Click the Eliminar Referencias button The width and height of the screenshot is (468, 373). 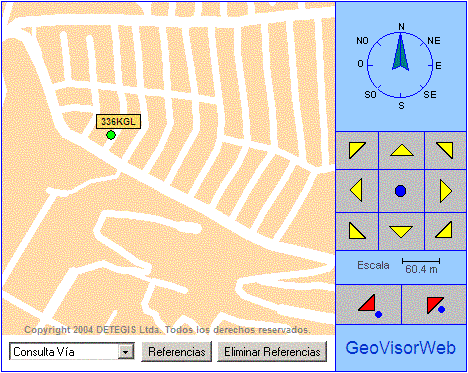click(x=272, y=352)
